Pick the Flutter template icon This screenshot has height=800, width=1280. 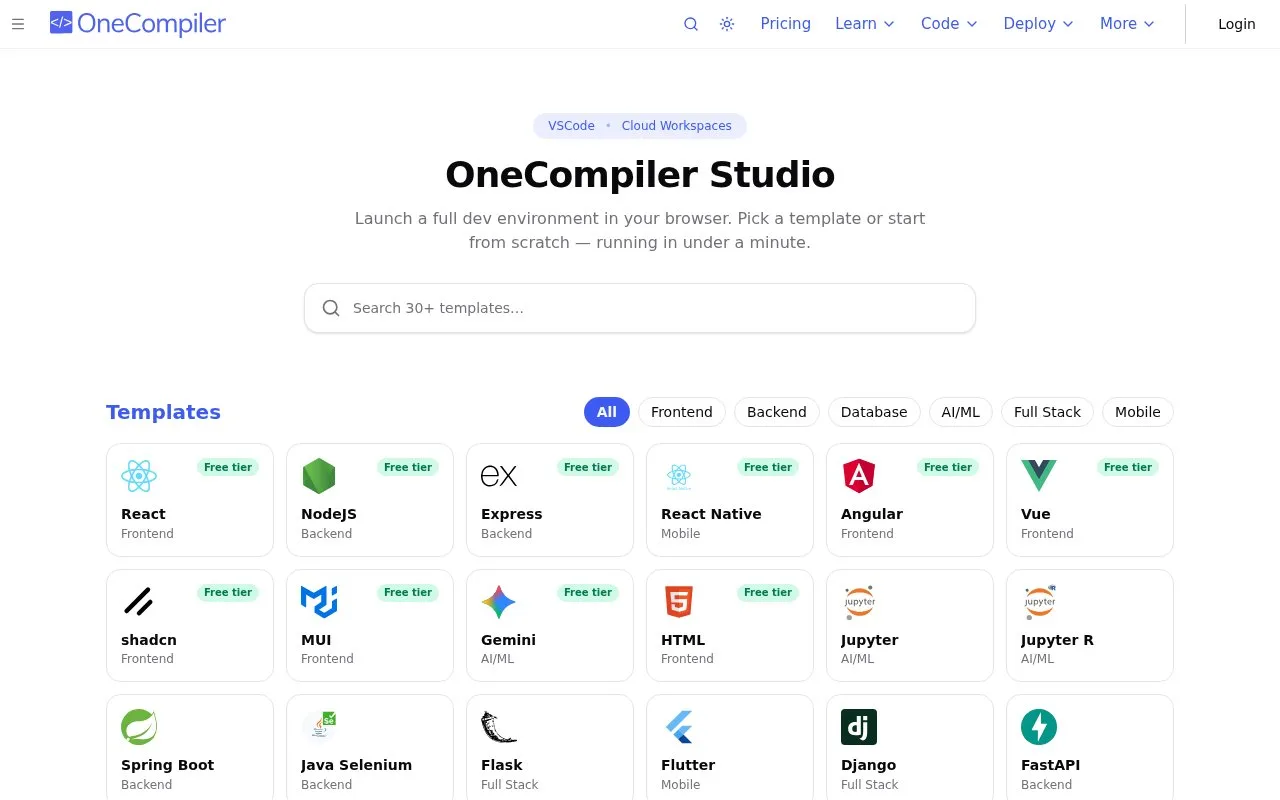click(x=679, y=727)
